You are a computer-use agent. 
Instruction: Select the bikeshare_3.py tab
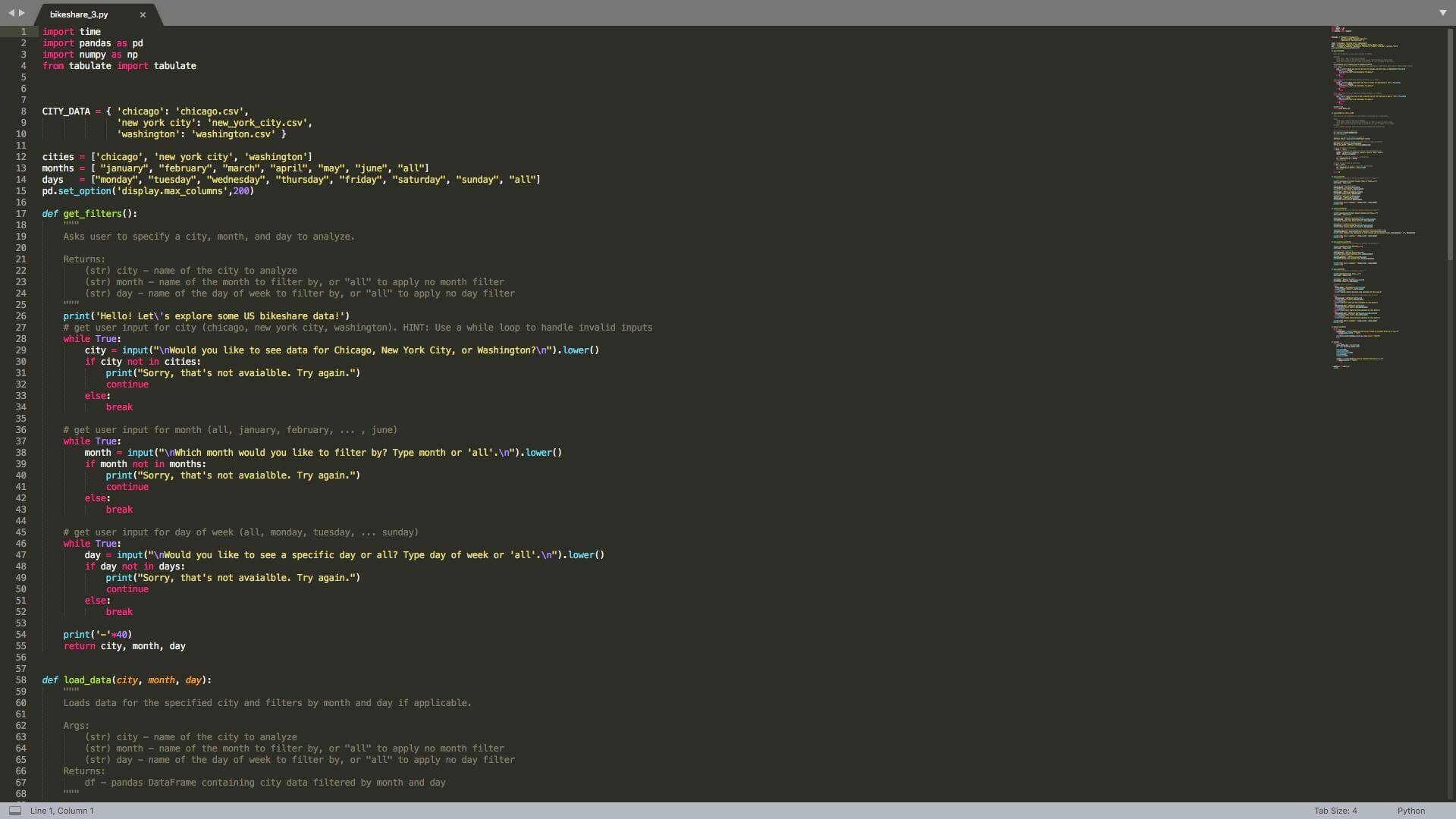[x=79, y=14]
